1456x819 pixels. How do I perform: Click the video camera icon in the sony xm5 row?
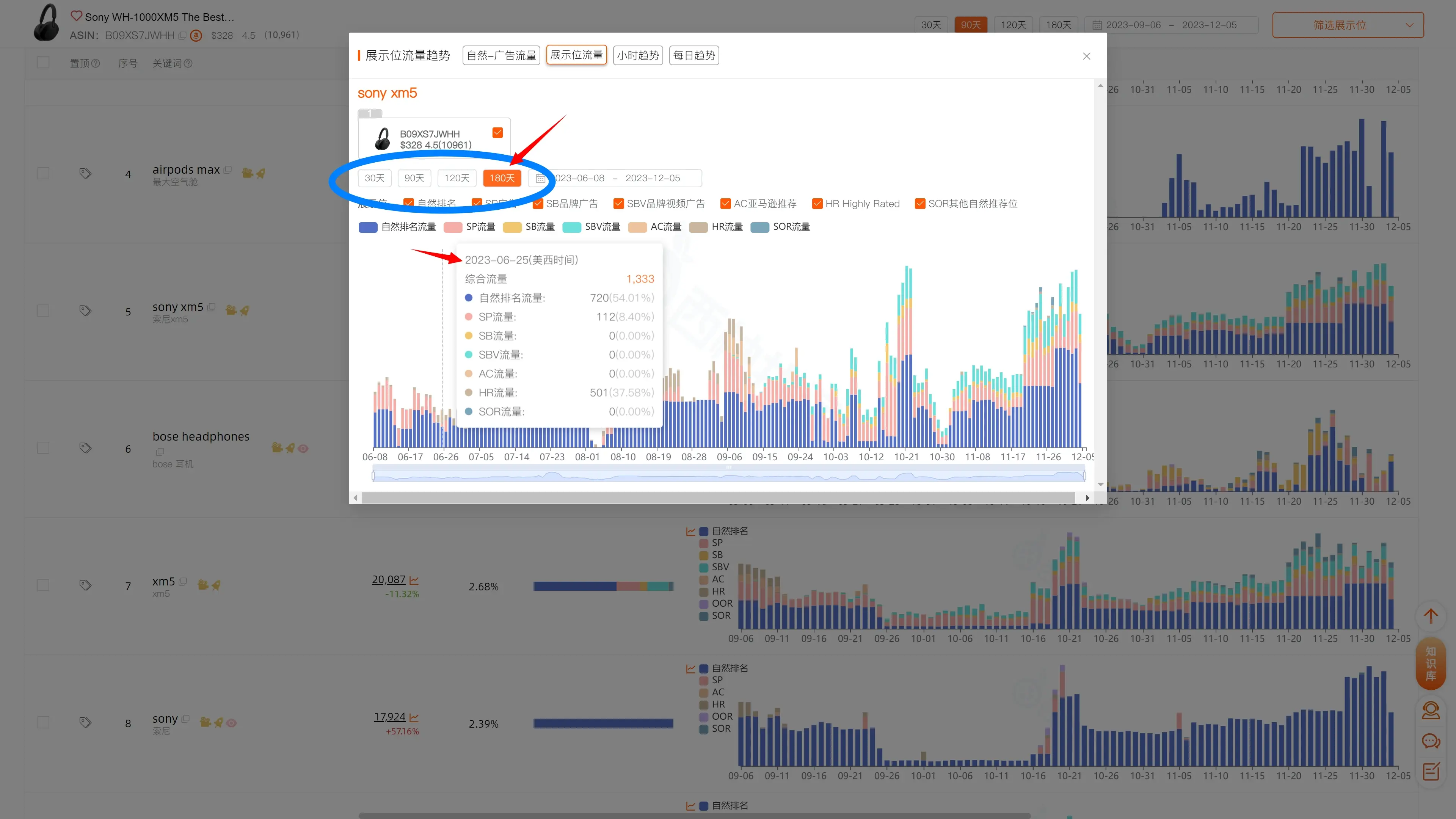point(231,310)
